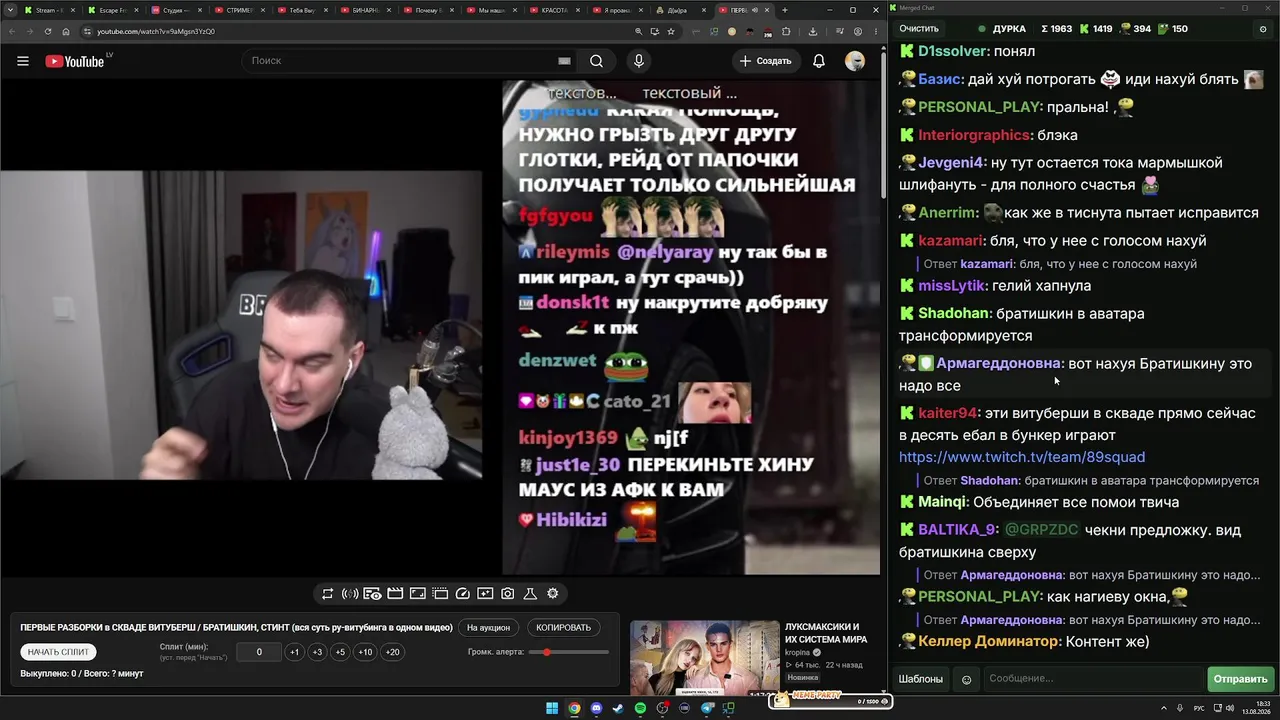Screen dimensions: 1280x720
Task: Click the 'ДУРКА' status label in chat header
Action: tap(1009, 29)
